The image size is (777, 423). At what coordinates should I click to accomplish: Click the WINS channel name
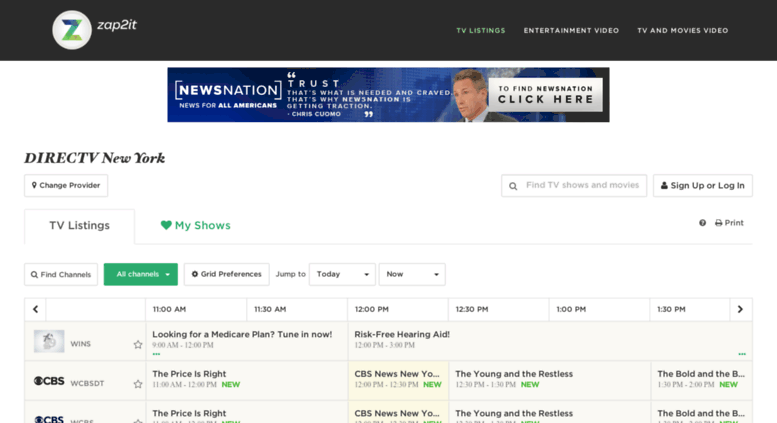coord(80,344)
